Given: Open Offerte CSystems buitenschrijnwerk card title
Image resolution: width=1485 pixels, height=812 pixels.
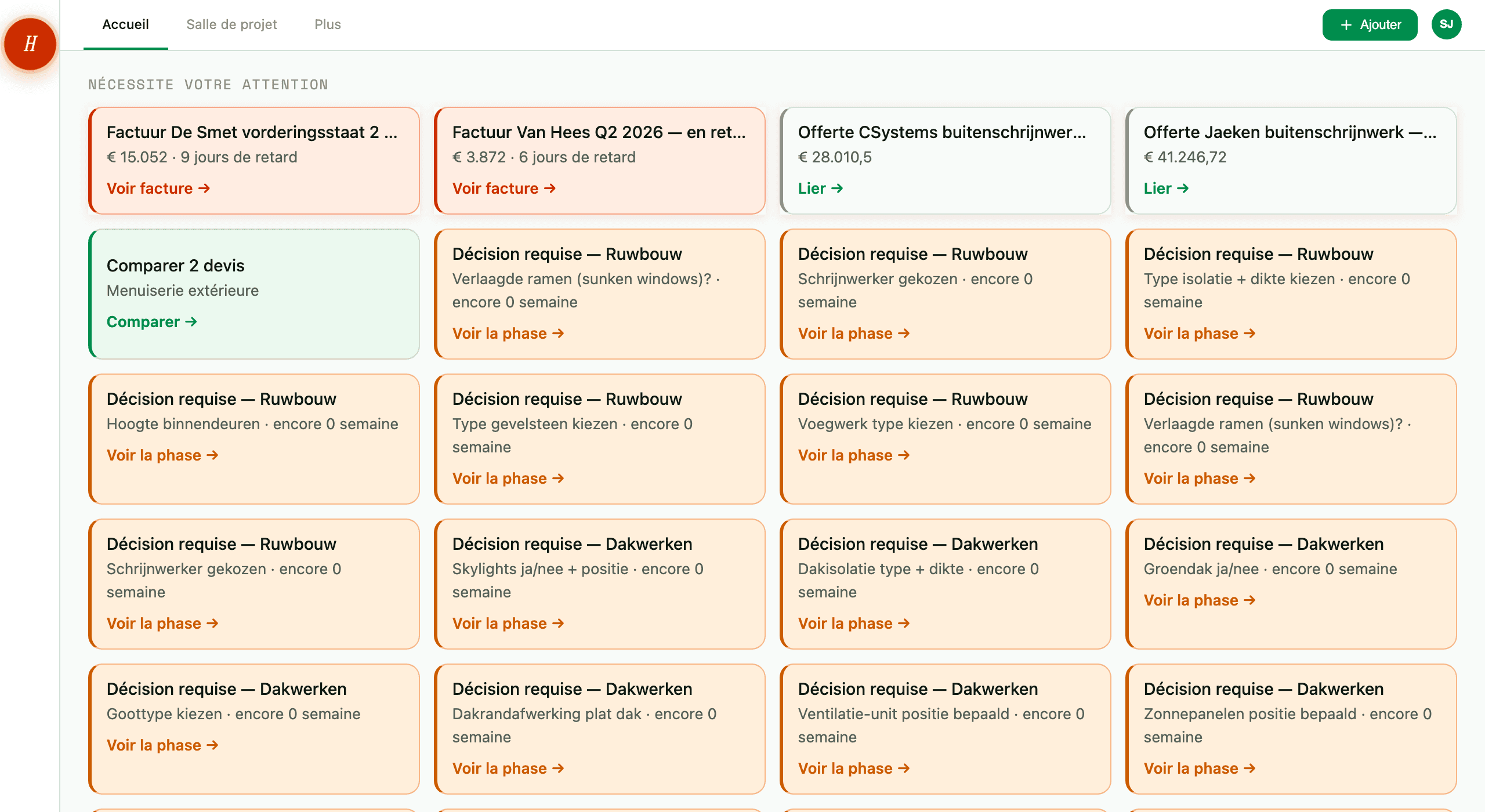Looking at the screenshot, I should [x=942, y=132].
